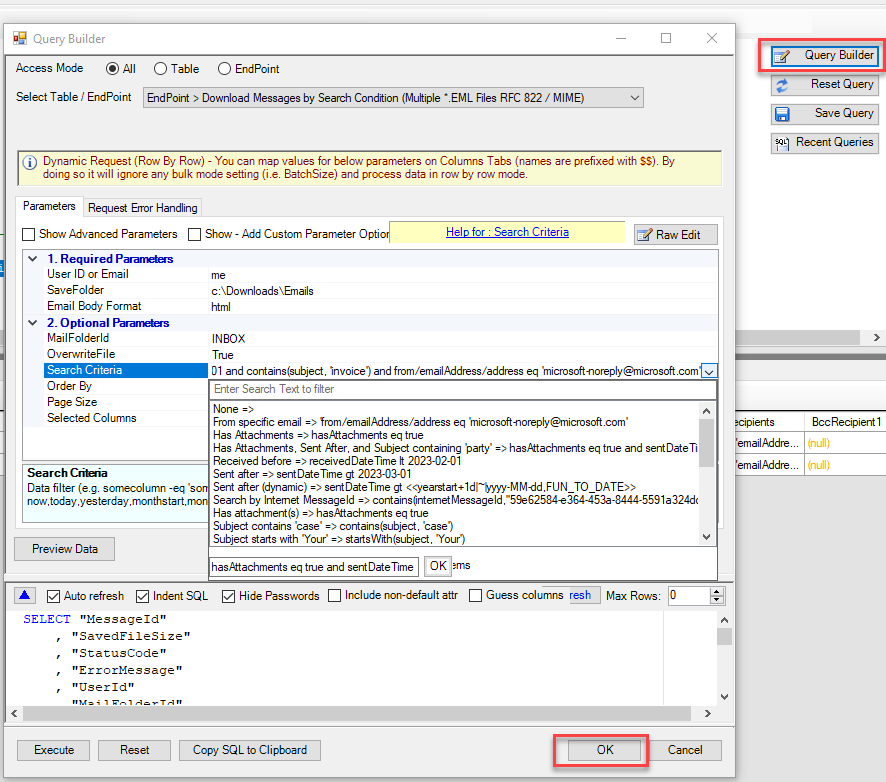Click the OK button in the criteria dropdown
Image resolution: width=886 pixels, height=782 pixels.
click(x=438, y=566)
